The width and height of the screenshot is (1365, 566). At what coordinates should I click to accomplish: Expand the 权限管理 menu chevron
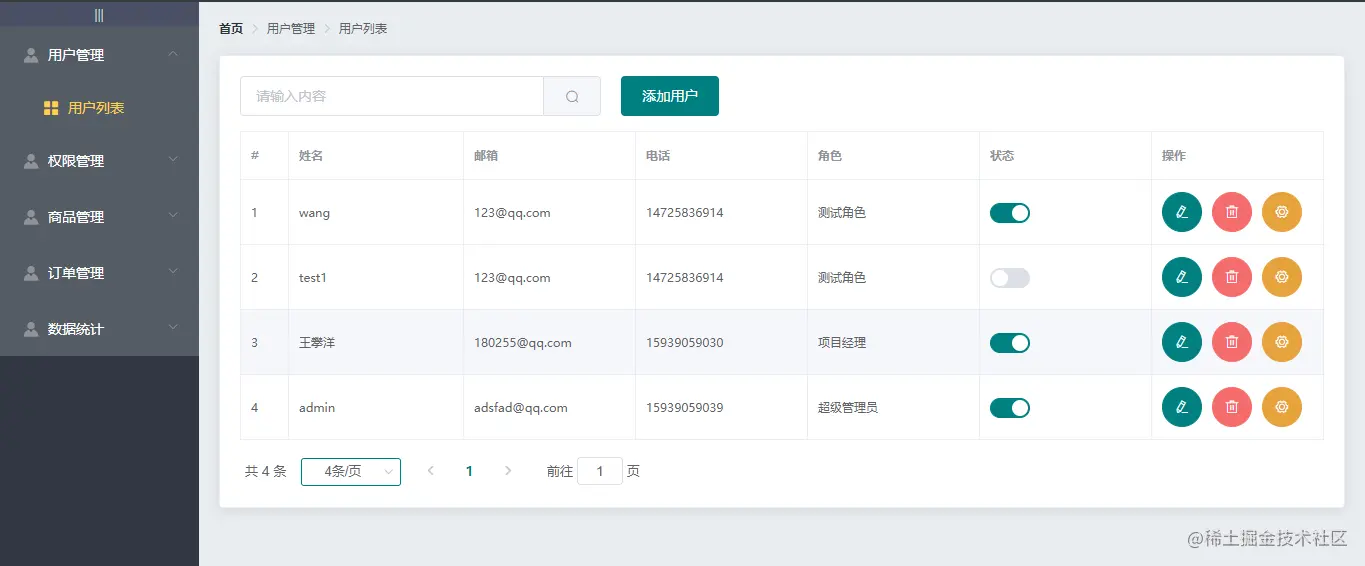click(173, 160)
